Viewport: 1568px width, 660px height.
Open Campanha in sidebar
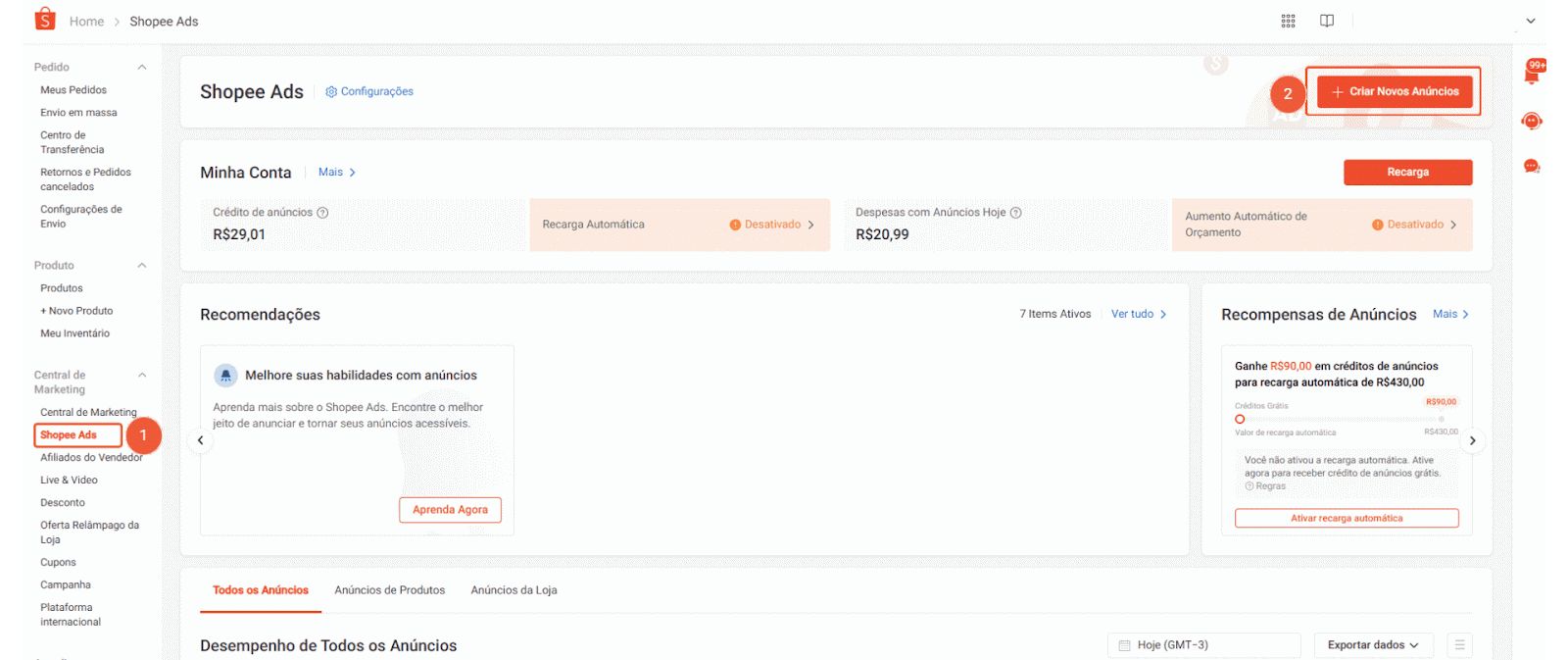point(66,584)
